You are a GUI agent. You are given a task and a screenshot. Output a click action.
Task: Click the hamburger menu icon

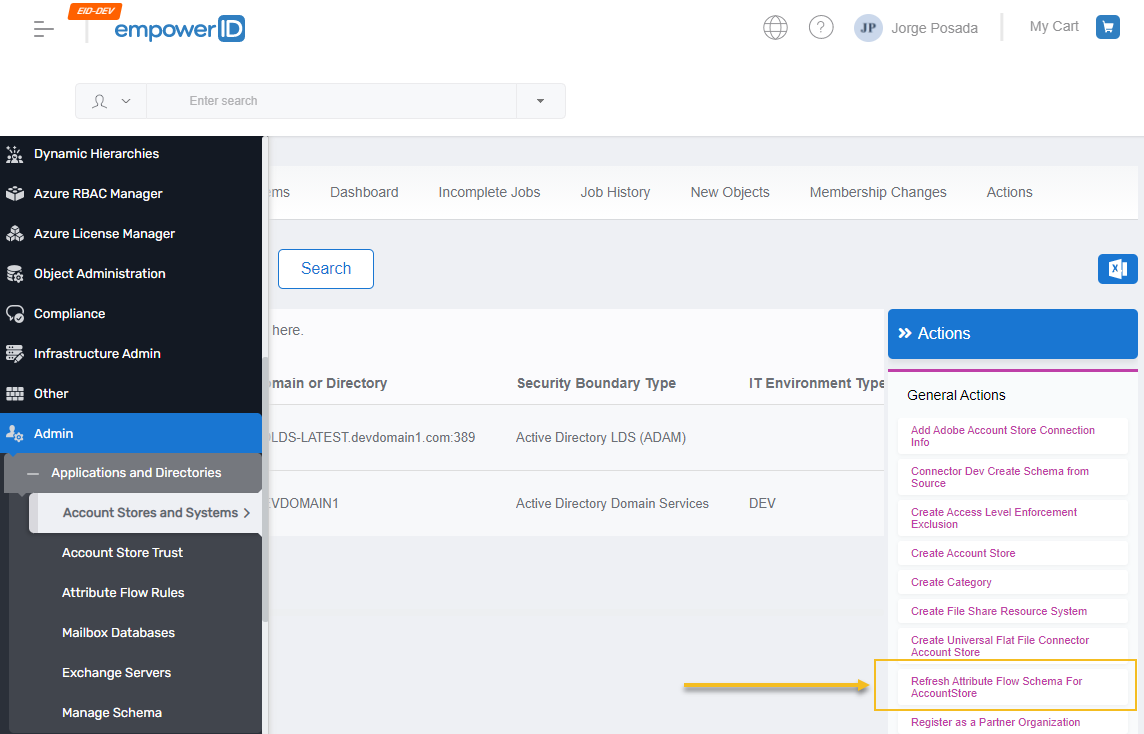coord(43,29)
